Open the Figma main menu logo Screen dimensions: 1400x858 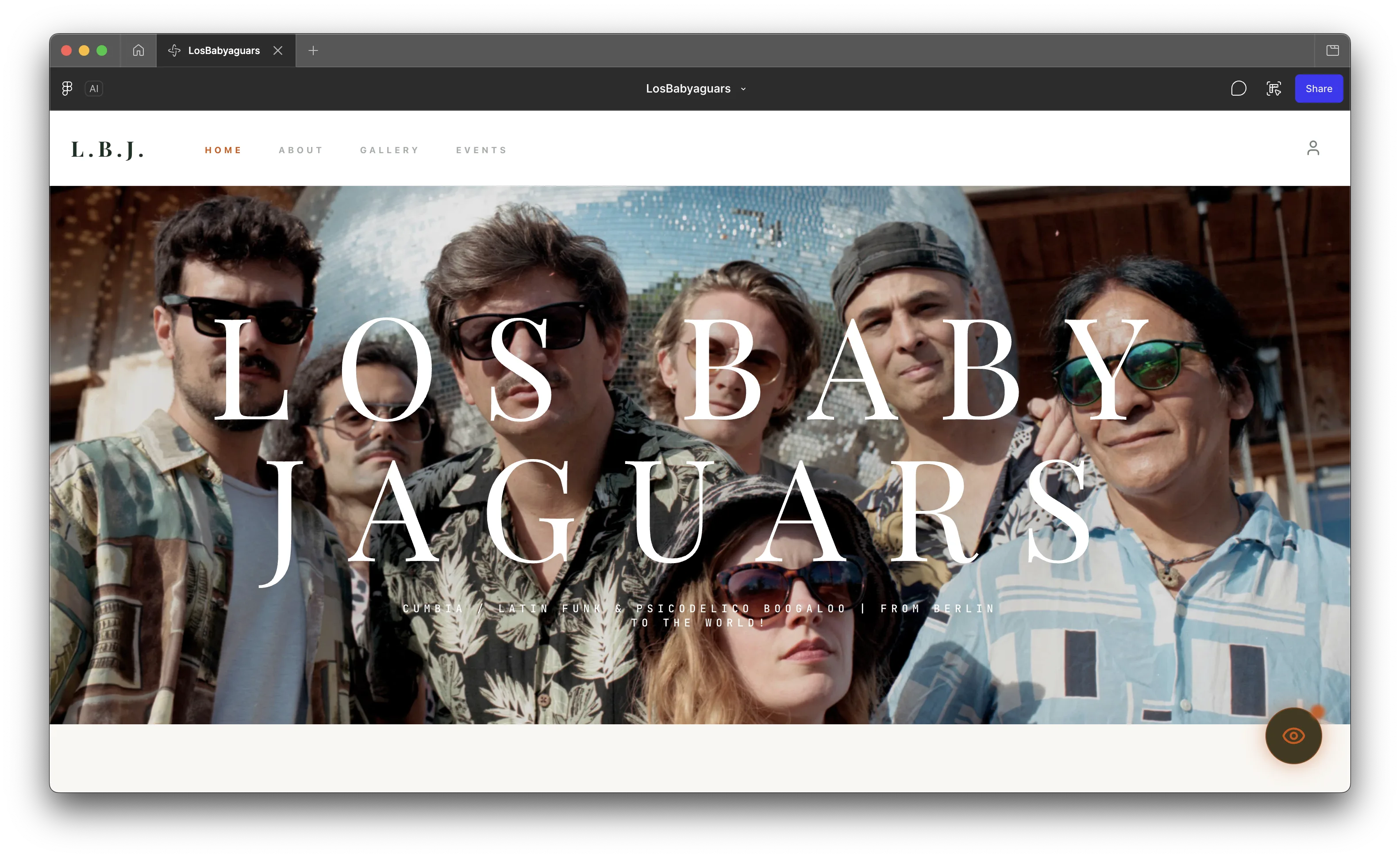(x=67, y=89)
